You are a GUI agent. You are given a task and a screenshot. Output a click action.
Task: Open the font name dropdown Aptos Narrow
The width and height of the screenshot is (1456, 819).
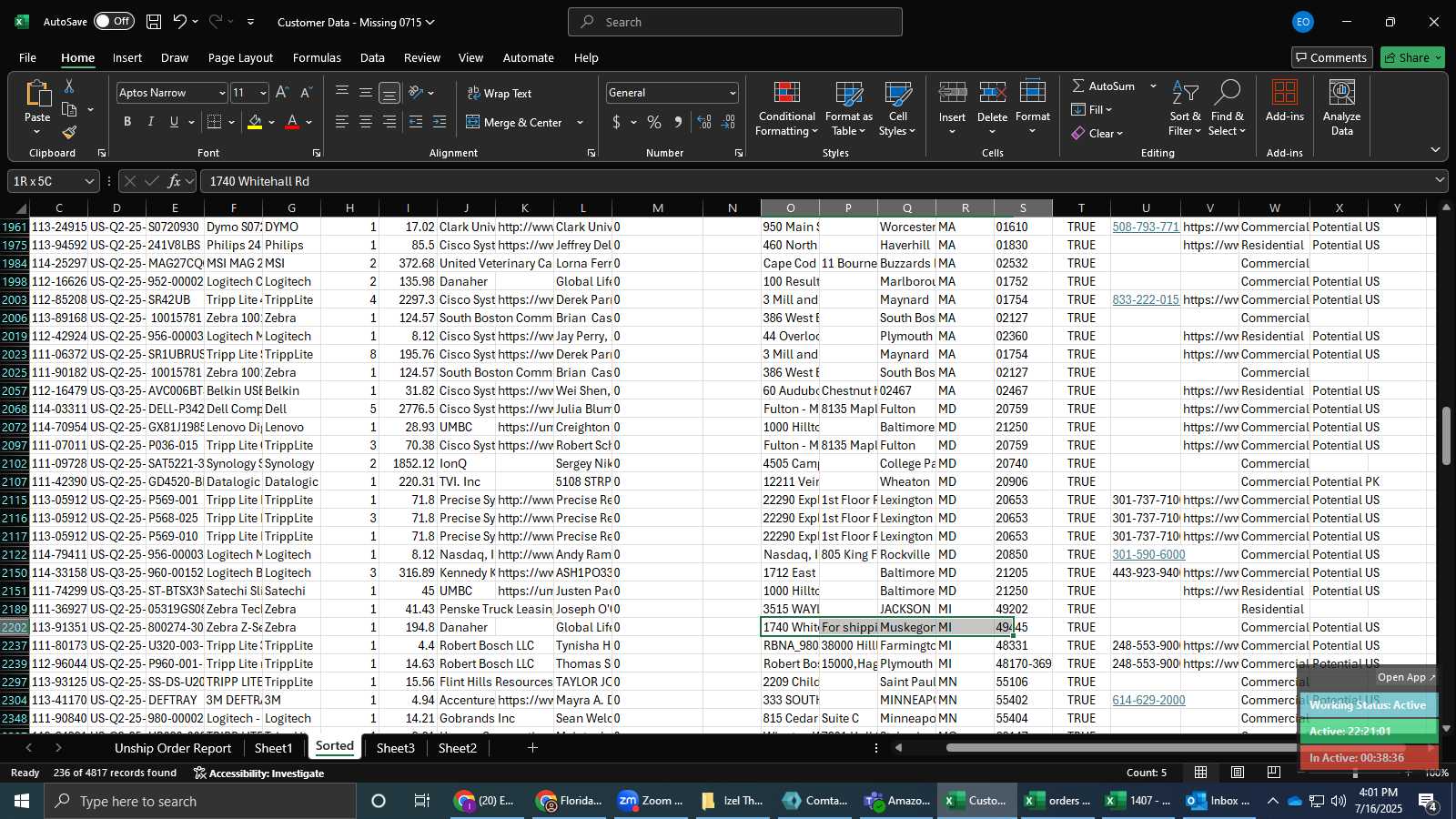pos(221,93)
